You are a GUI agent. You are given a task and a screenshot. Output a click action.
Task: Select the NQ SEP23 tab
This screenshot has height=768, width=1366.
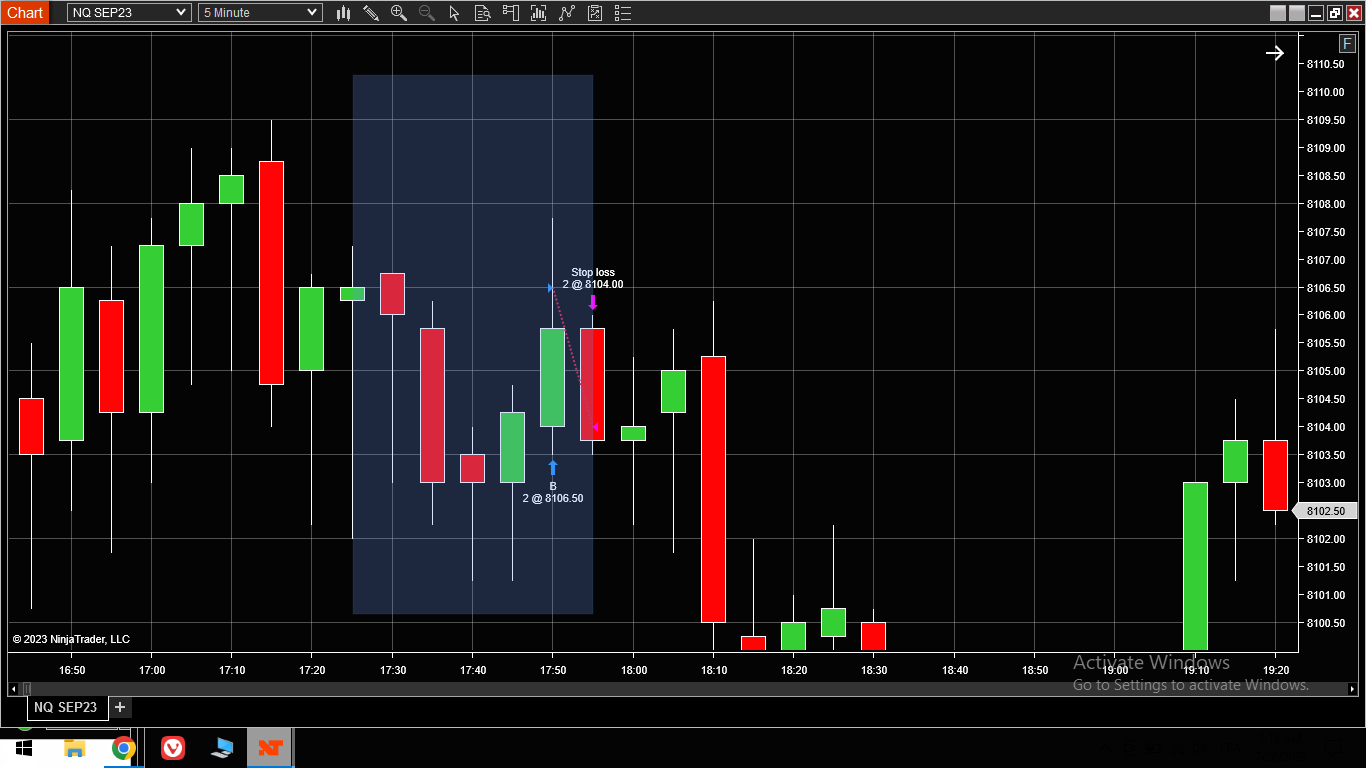point(66,707)
